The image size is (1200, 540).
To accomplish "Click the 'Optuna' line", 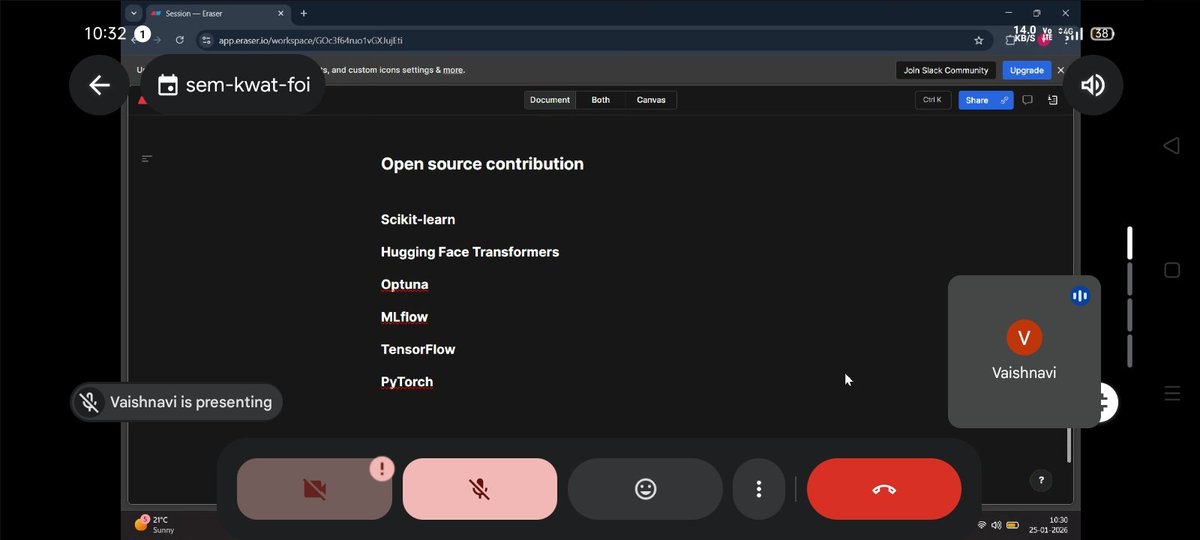I will click(405, 285).
